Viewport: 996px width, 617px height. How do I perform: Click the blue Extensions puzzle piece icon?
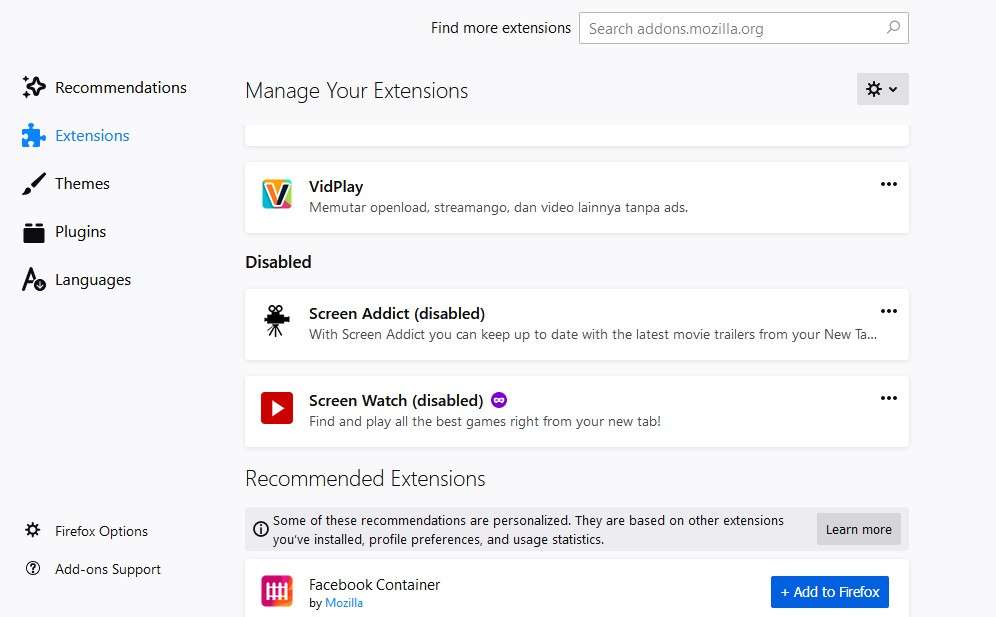coord(34,135)
